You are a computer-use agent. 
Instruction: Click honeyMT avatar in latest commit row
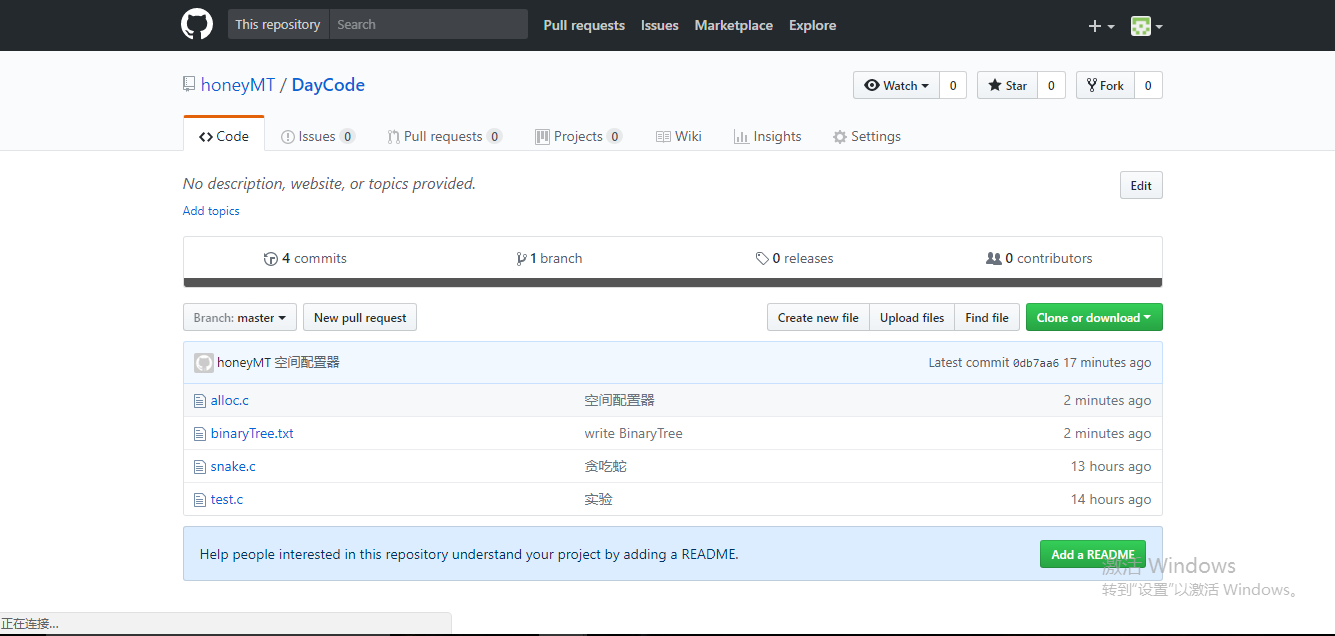204,363
